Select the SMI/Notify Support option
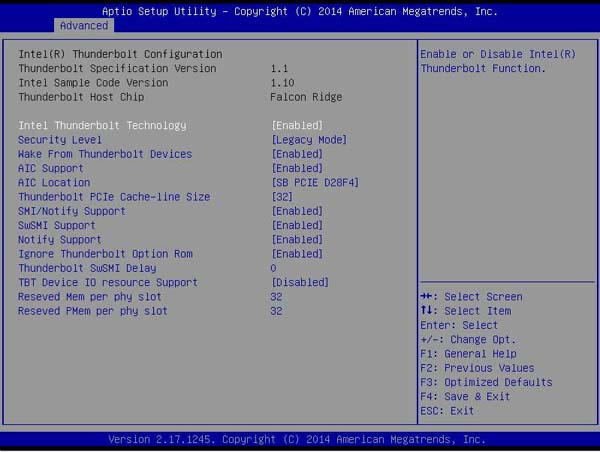The height and width of the screenshot is (452, 600). point(72,211)
